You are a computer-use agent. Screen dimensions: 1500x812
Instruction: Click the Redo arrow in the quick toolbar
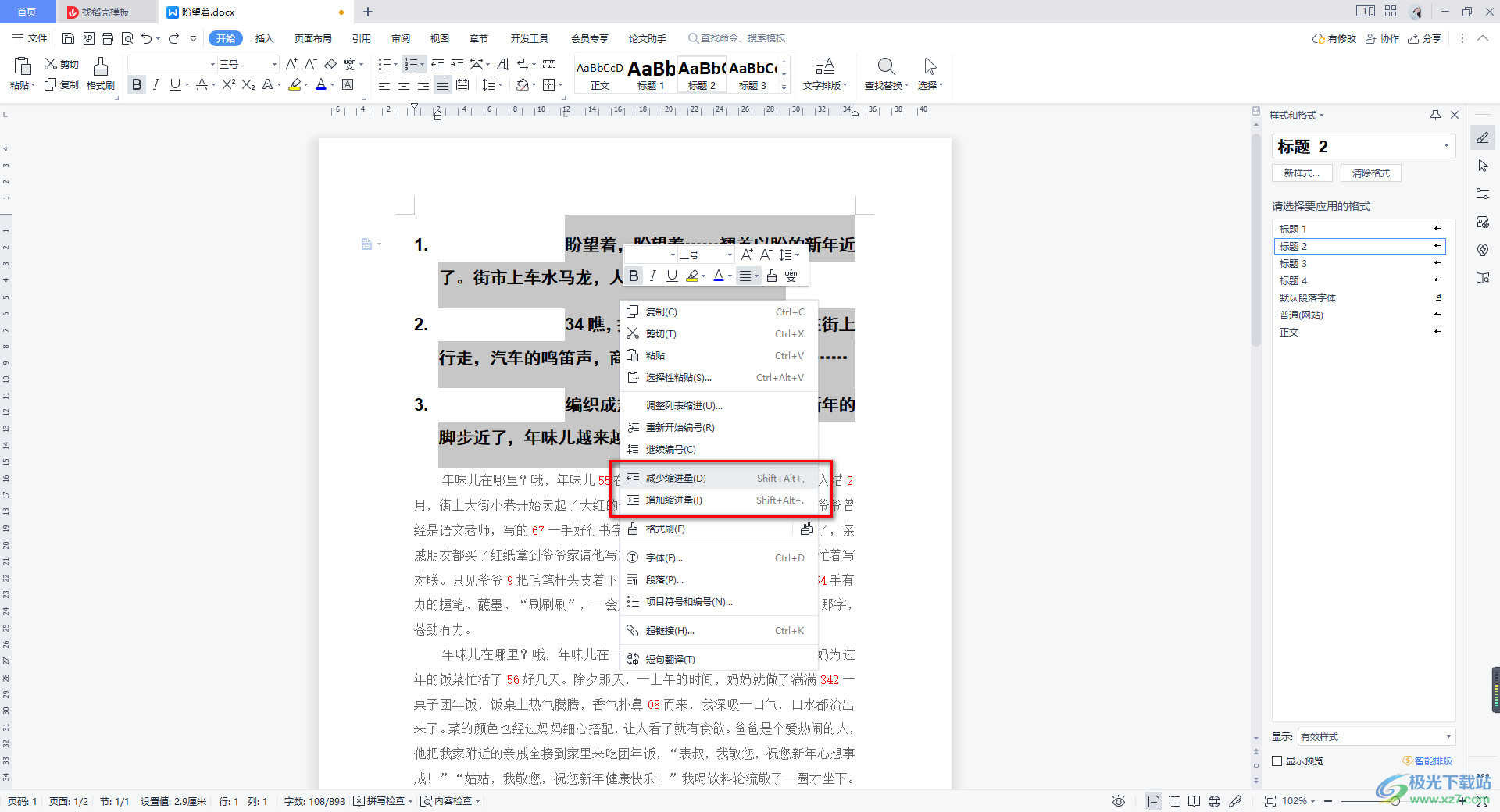[173, 38]
